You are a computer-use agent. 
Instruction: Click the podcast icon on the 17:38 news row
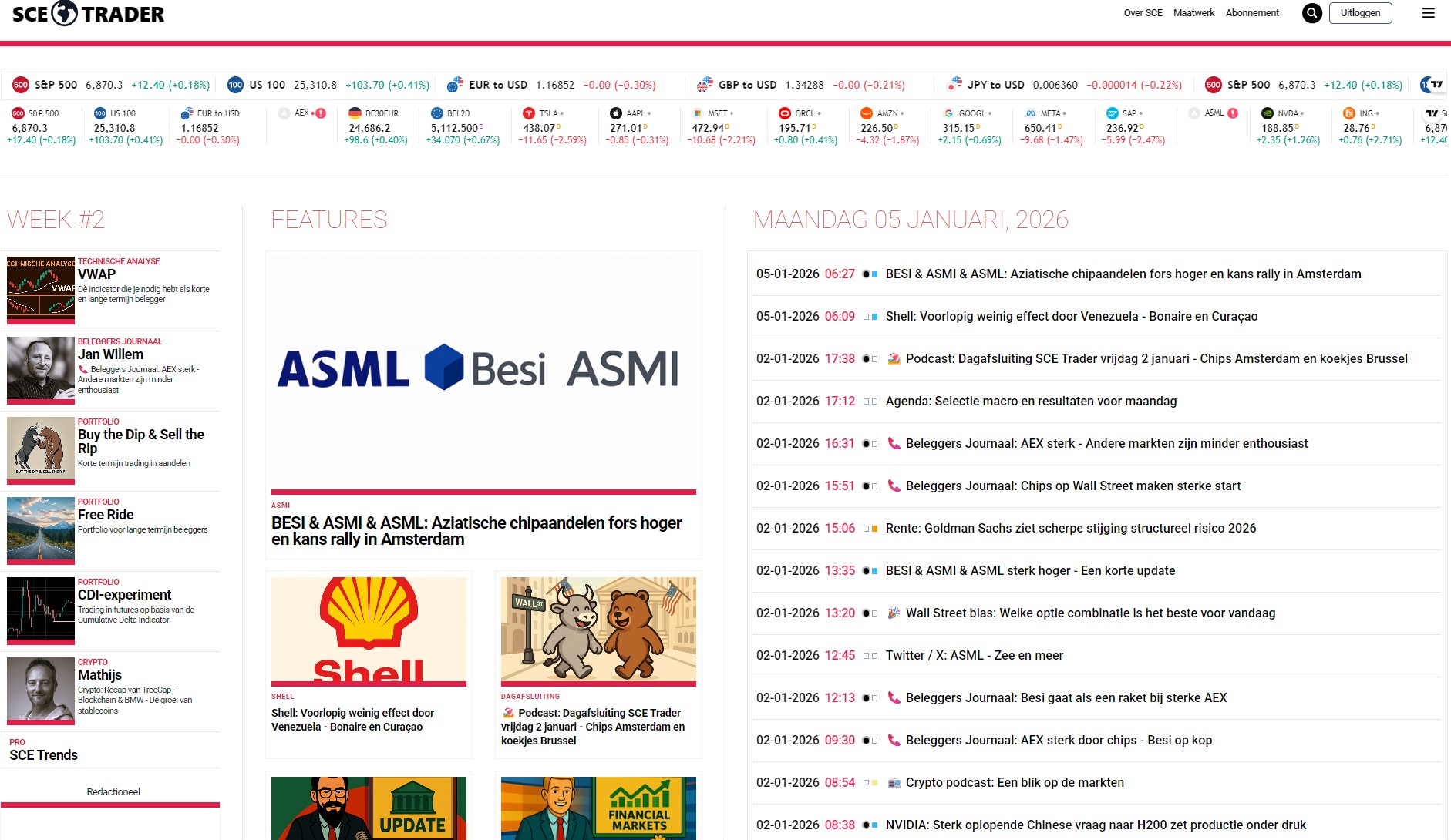[894, 358]
